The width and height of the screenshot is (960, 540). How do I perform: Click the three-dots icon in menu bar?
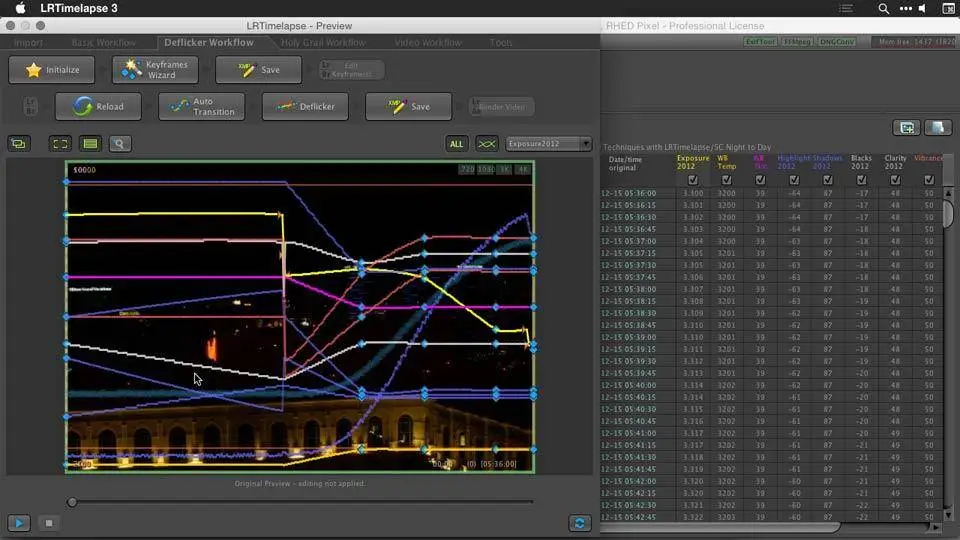[906, 8]
